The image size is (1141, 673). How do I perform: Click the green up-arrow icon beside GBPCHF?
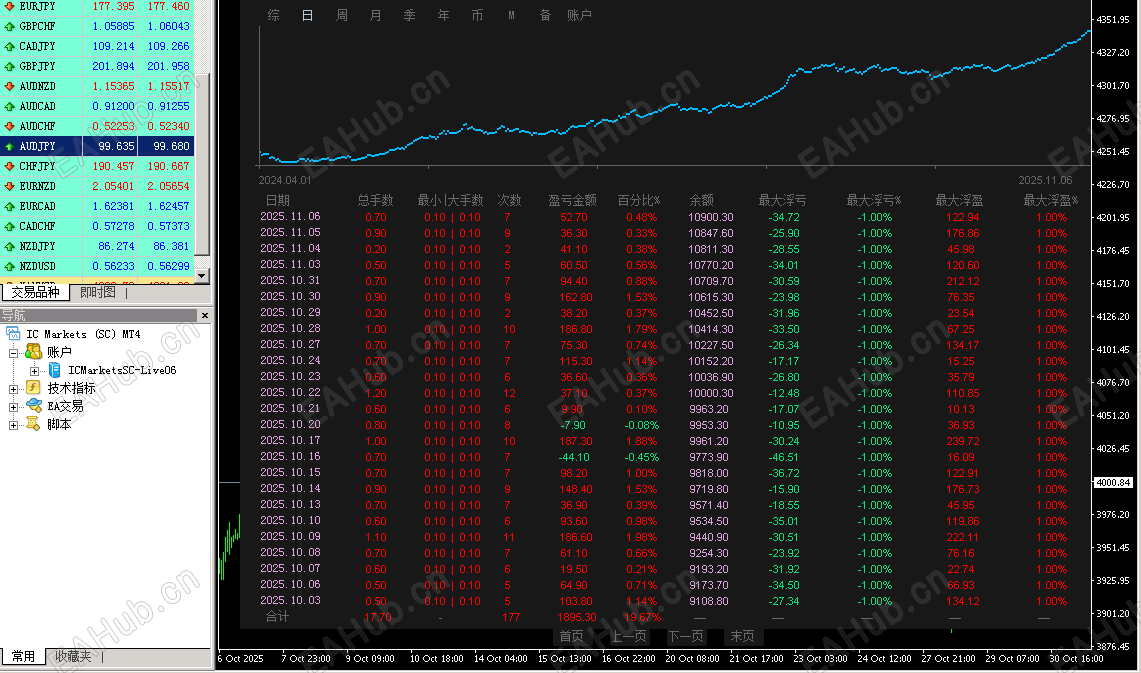click(9, 26)
